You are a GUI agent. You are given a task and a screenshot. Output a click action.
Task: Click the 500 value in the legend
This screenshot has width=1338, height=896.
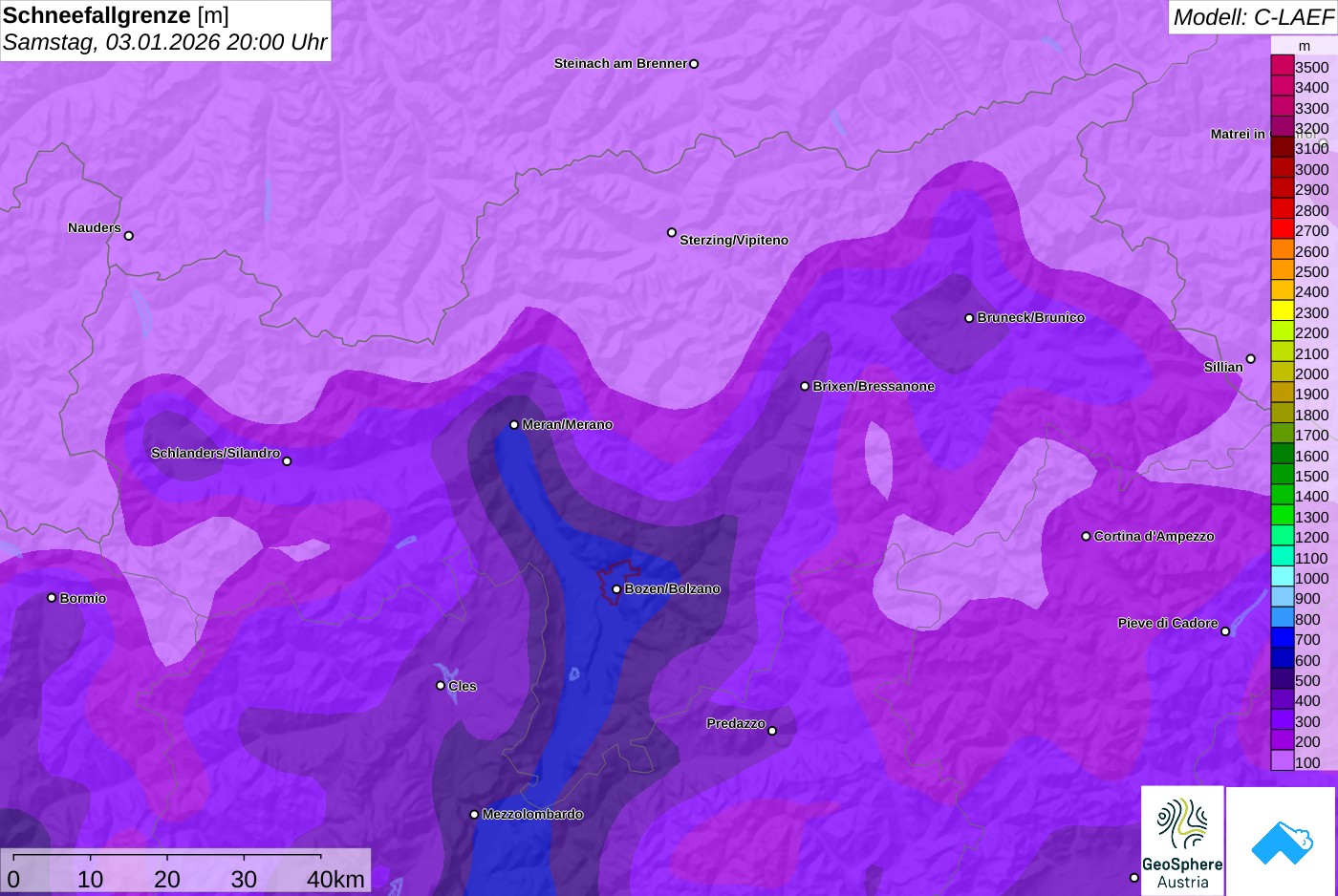point(1307,681)
